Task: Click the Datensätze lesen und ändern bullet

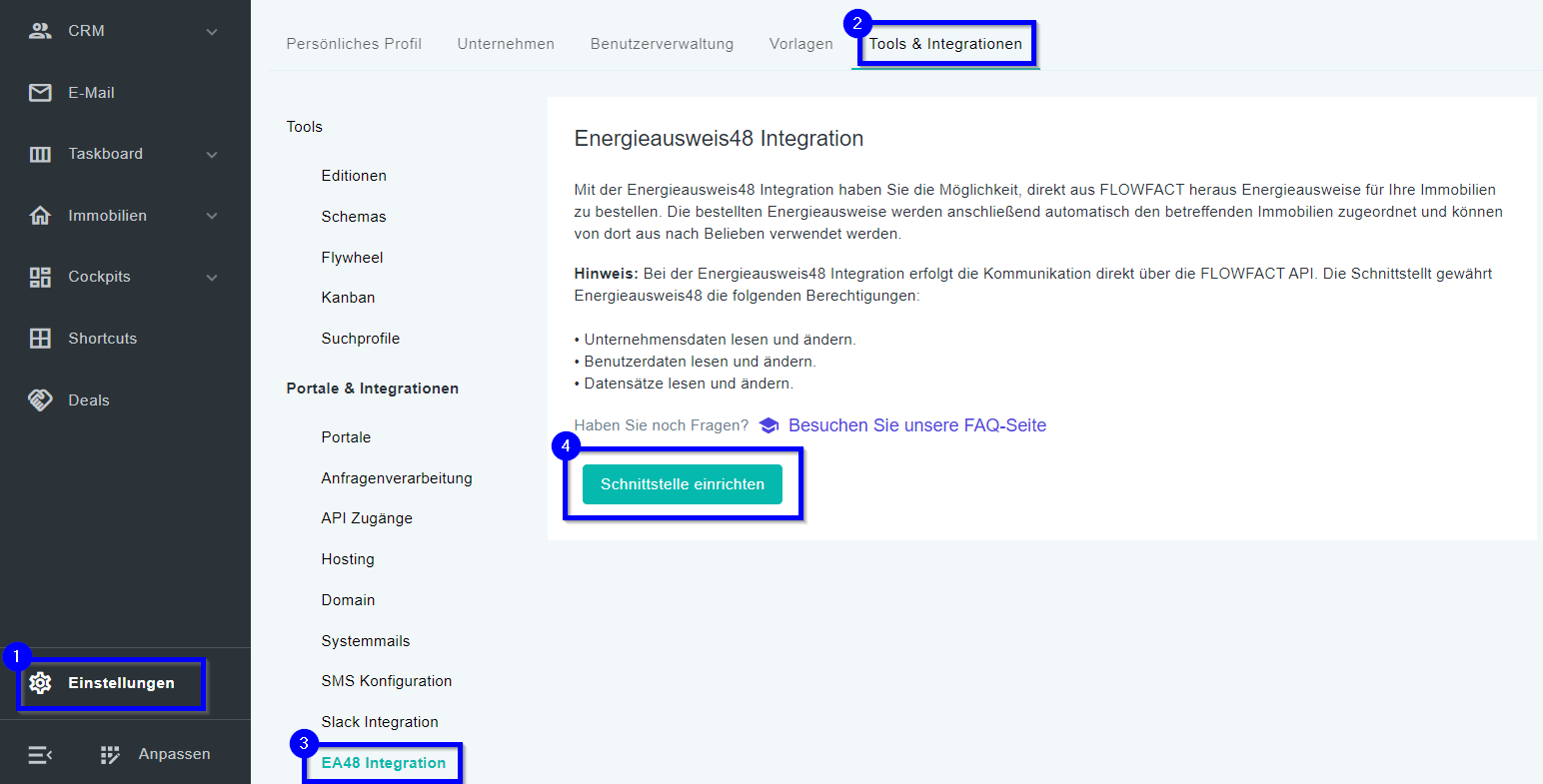Action: [684, 384]
